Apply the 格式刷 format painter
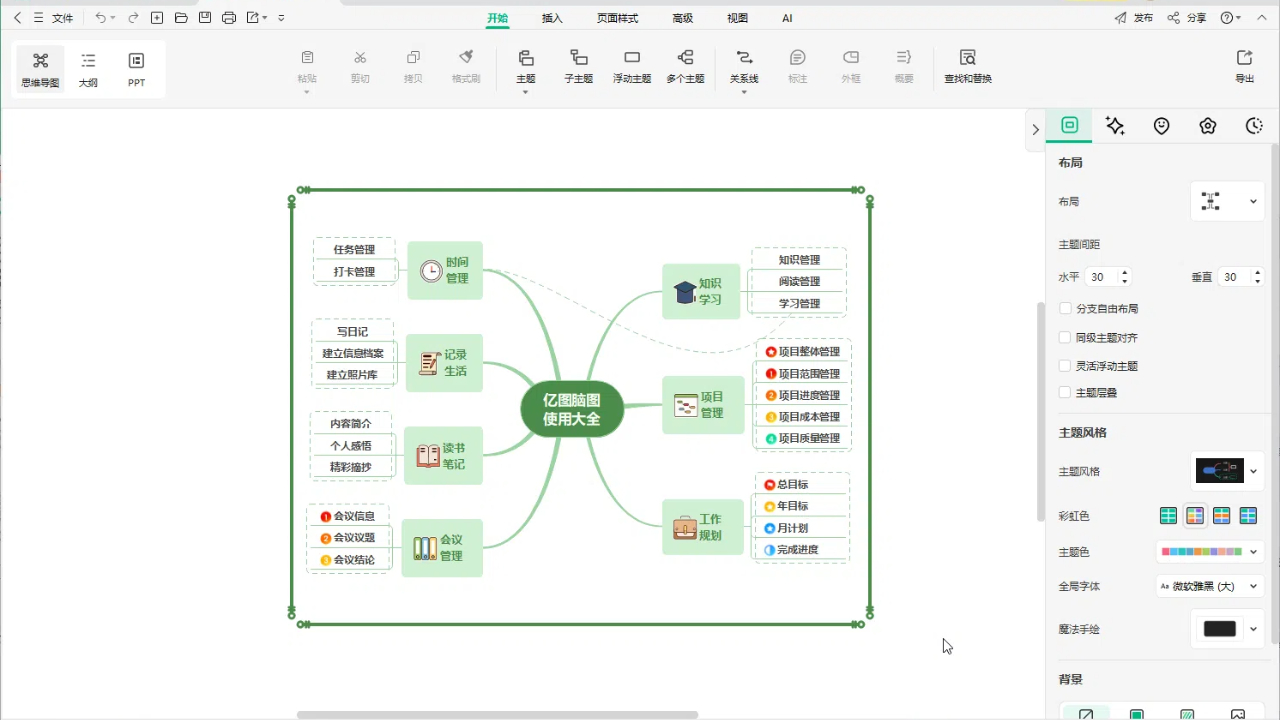This screenshot has width=1280, height=720. pos(466,65)
